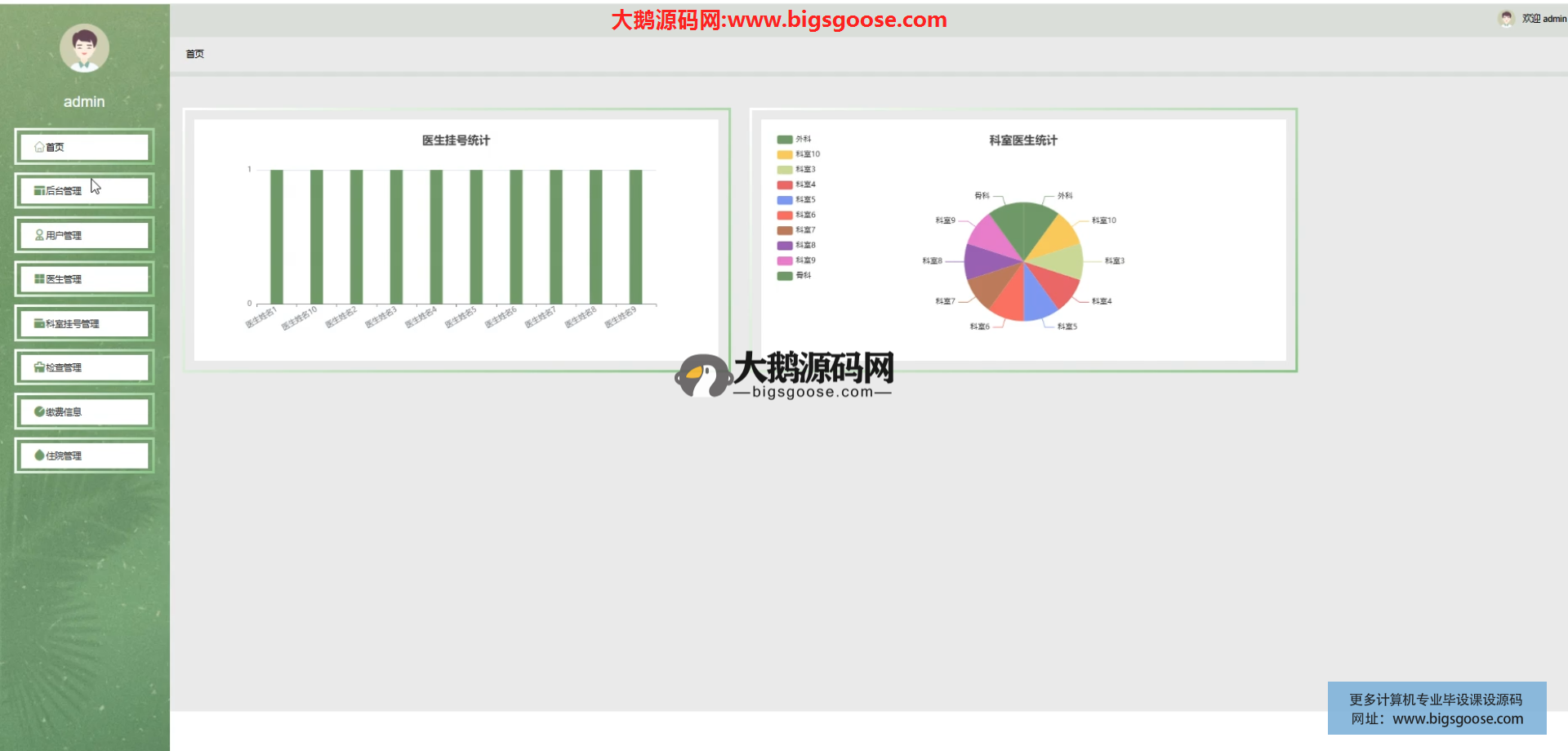The image size is (1568, 751).
Task: Hide 科室8 via its legend item
Action: click(797, 245)
